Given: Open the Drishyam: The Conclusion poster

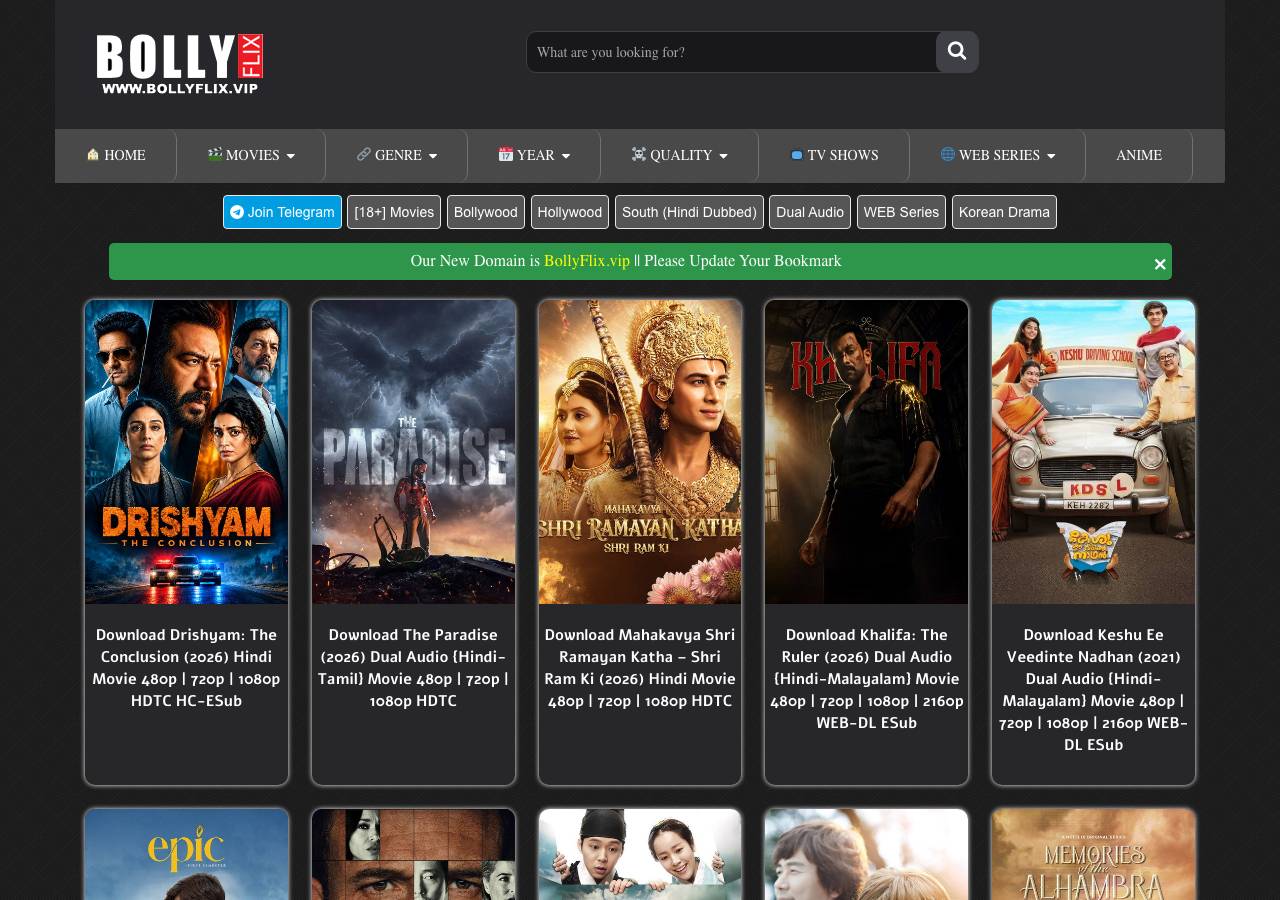Looking at the screenshot, I should coord(187,452).
